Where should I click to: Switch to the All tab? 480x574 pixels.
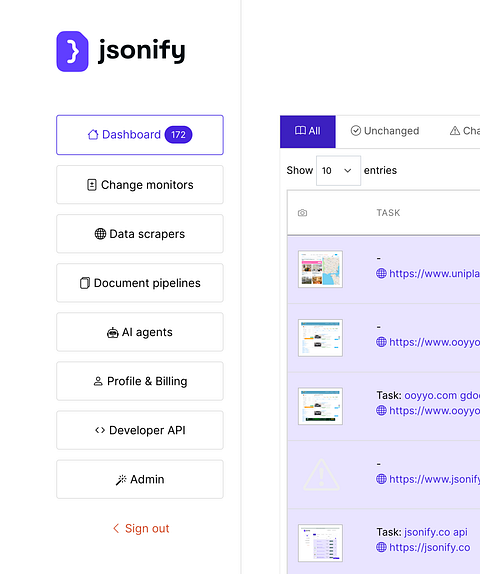308,131
